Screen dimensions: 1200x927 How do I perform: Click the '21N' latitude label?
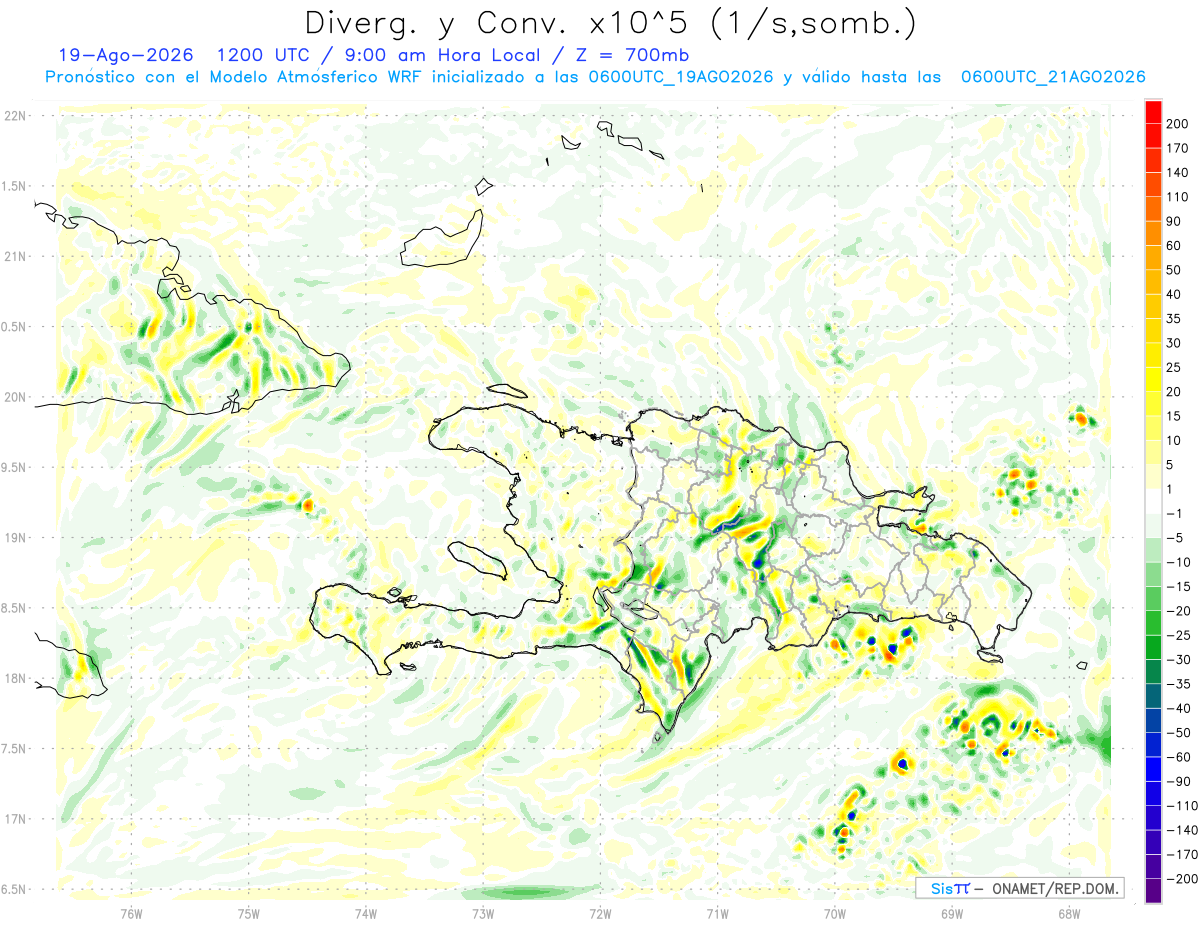(x=15, y=257)
